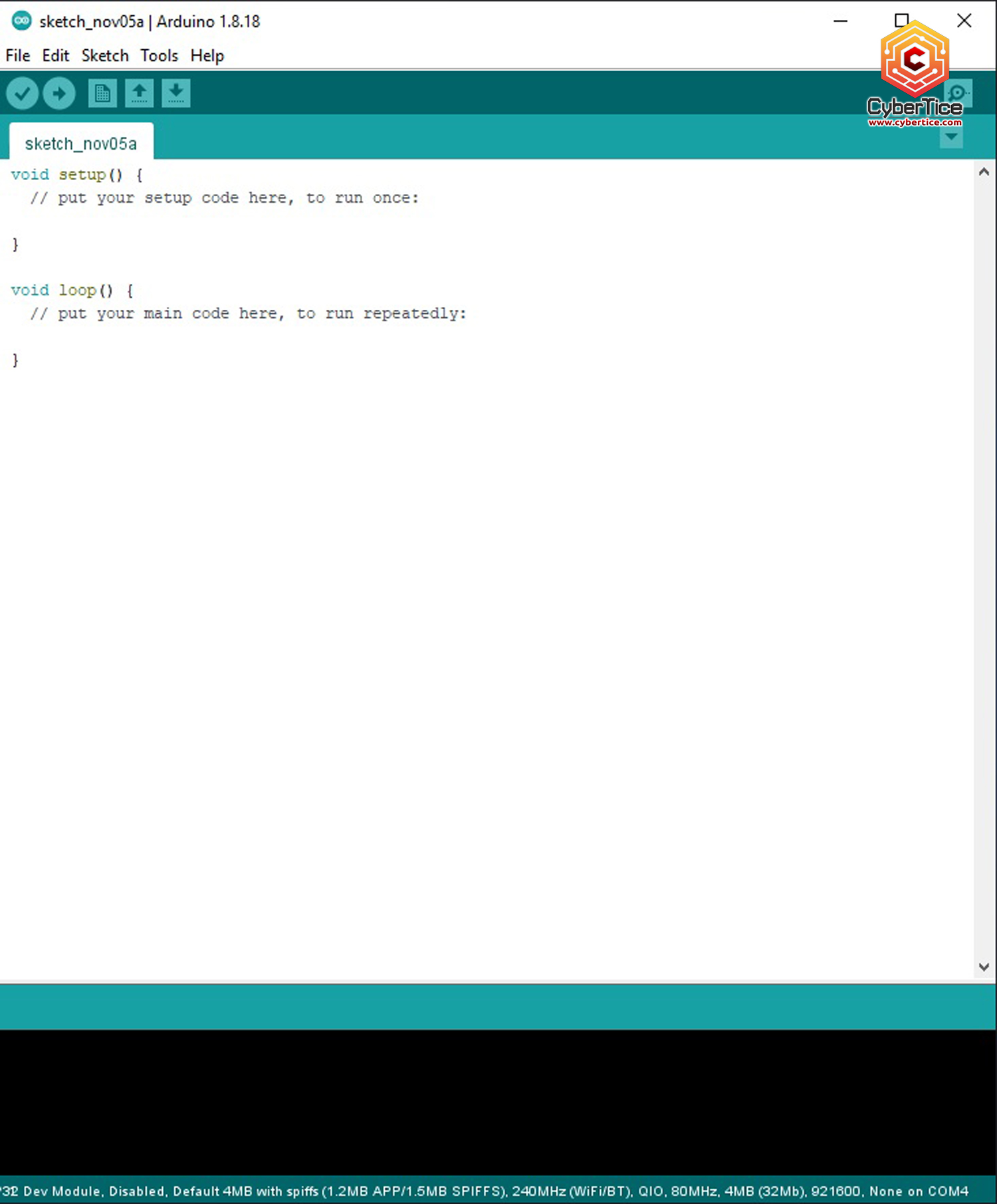
Task: Click the Arduino logo in title bar
Action: click(21, 21)
